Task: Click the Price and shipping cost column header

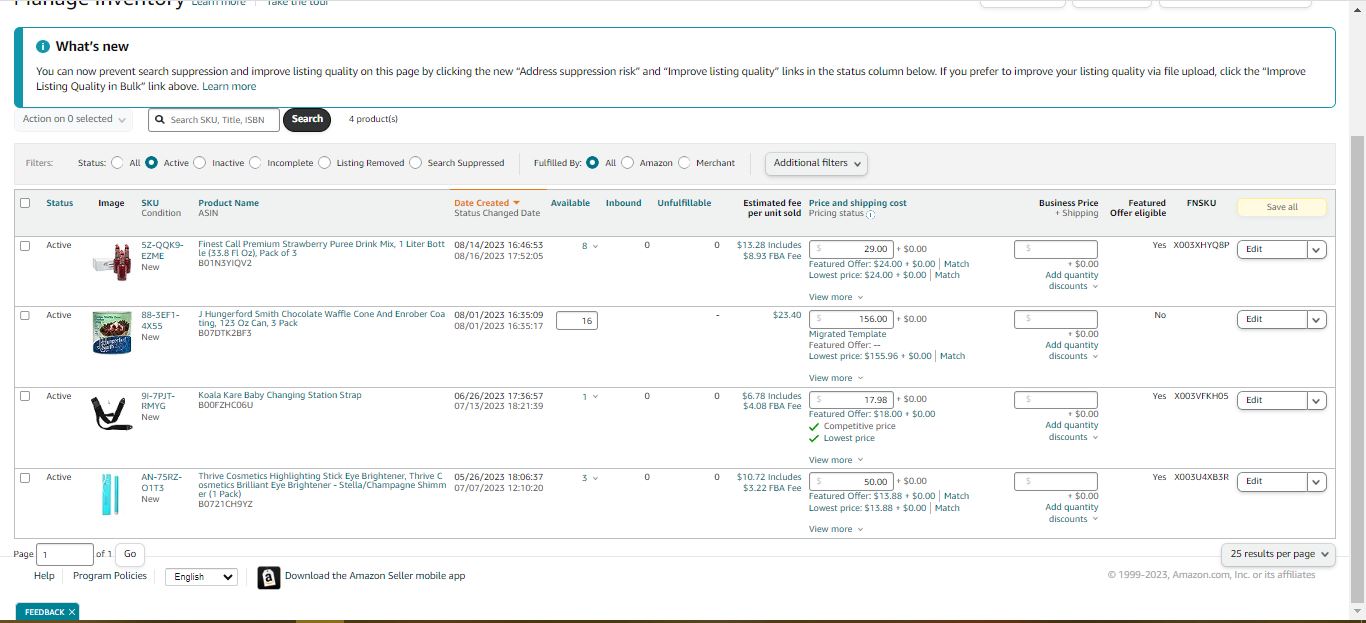Action: coord(857,203)
